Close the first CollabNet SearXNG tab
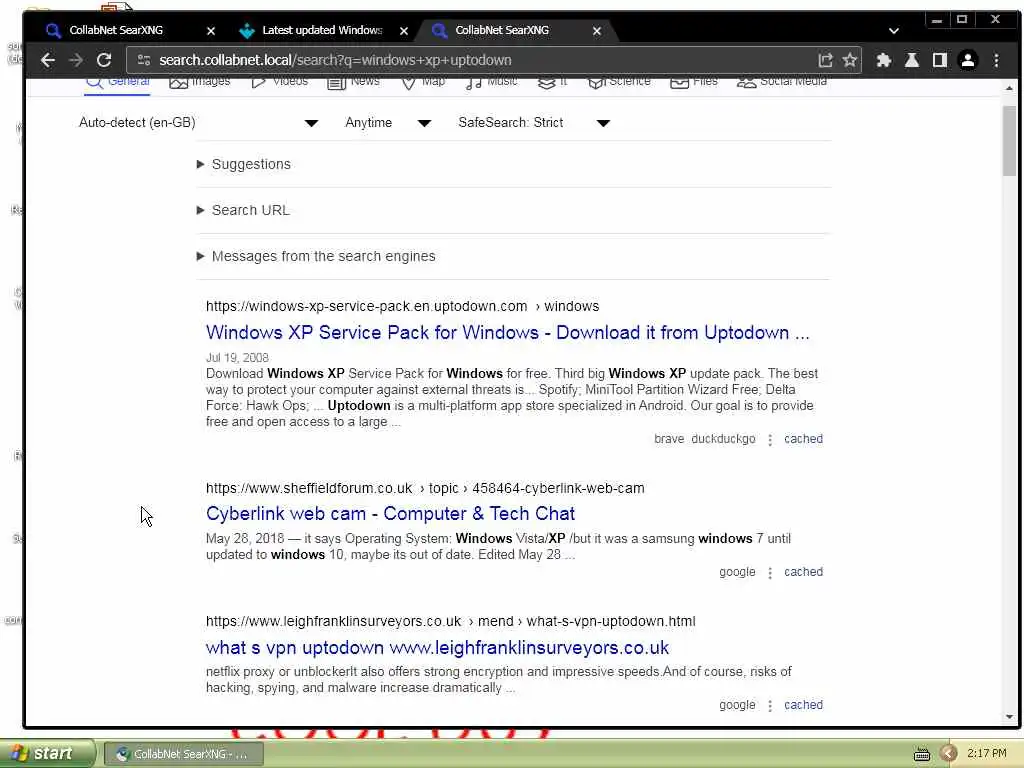This screenshot has width=1024, height=768. [x=211, y=31]
